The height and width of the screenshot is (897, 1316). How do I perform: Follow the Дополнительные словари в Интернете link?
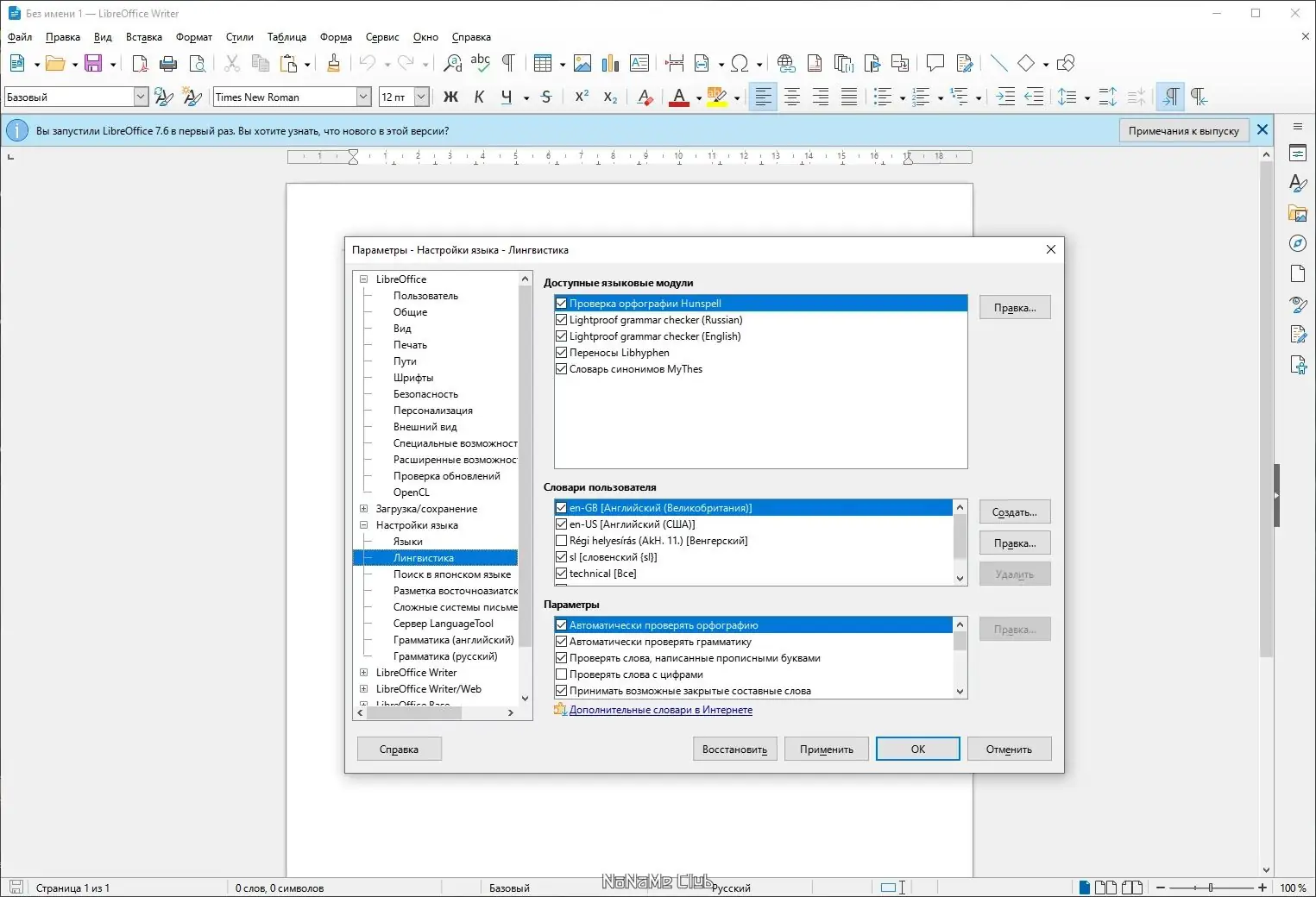660,710
